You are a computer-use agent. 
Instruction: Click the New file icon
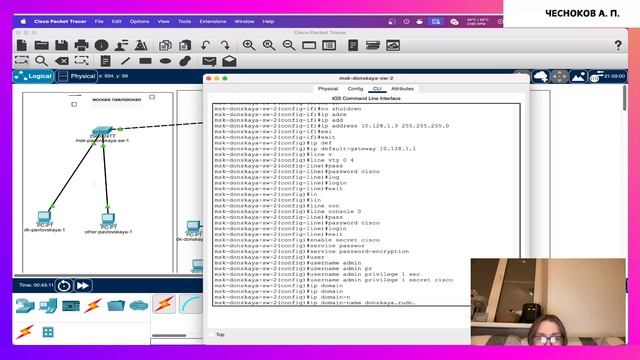pyautogui.click(x=22, y=45)
